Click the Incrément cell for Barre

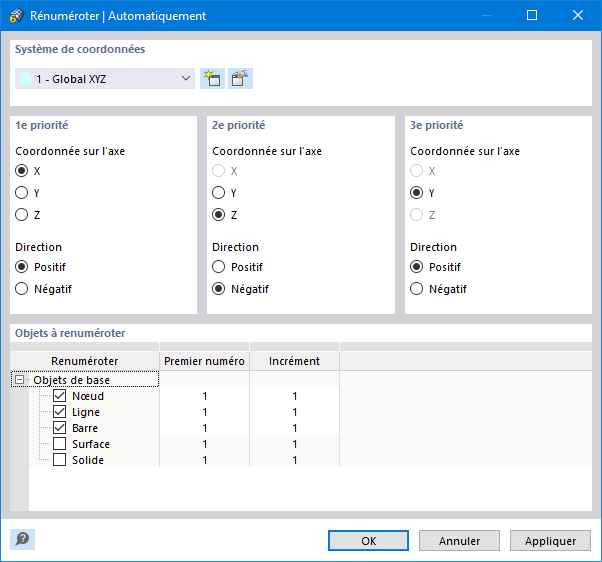294,428
